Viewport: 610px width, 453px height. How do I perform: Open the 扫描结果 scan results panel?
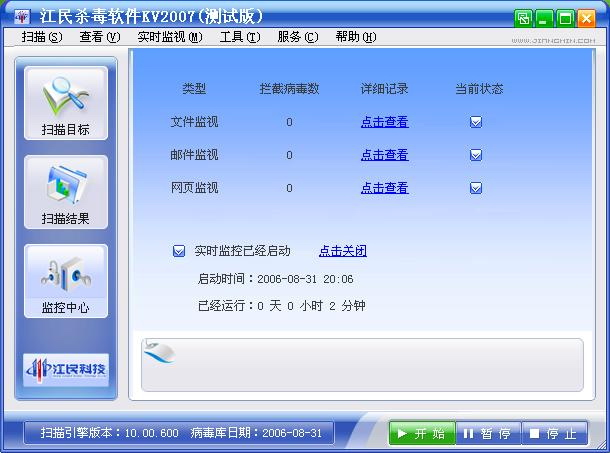pyautogui.click(x=66, y=192)
